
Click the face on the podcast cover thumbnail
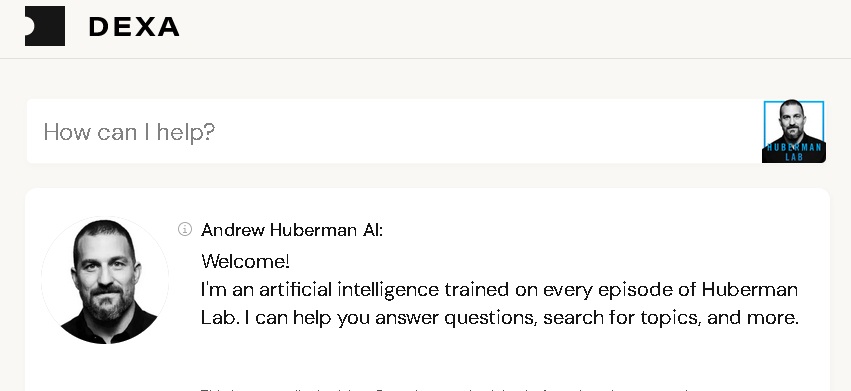793,118
